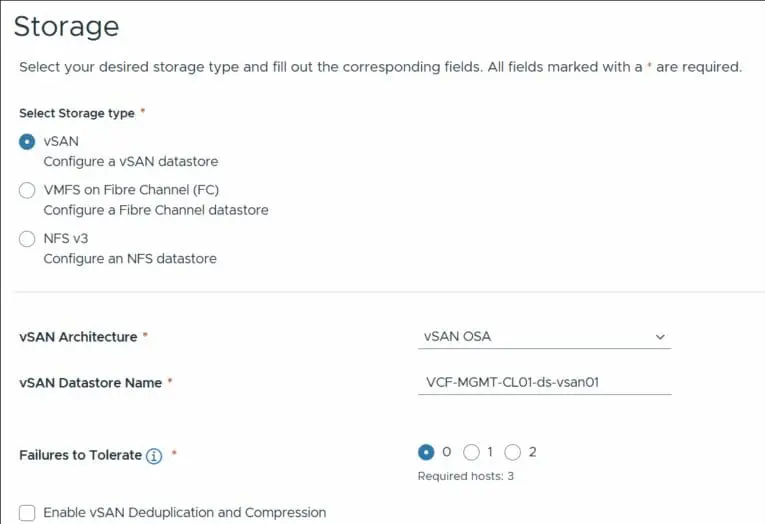This screenshot has height=524, width=765.
Task: Click the Required hosts: 3 text
Action: [465, 476]
